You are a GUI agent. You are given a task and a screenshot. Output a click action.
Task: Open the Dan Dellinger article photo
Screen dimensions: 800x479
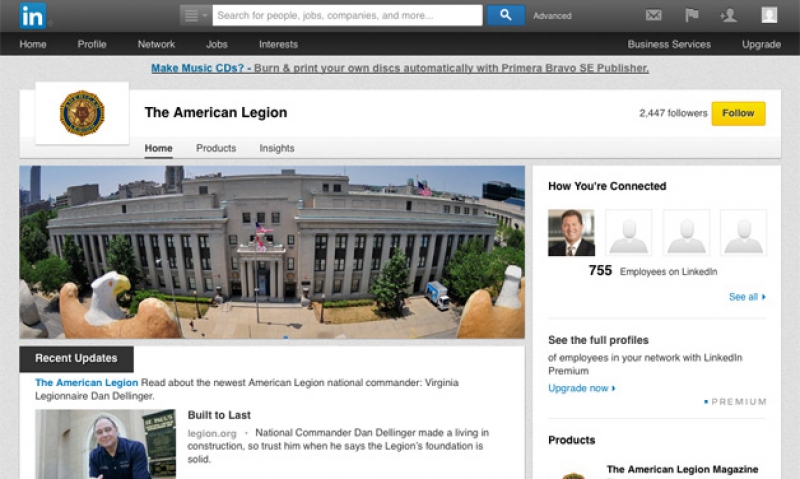[x=106, y=444]
